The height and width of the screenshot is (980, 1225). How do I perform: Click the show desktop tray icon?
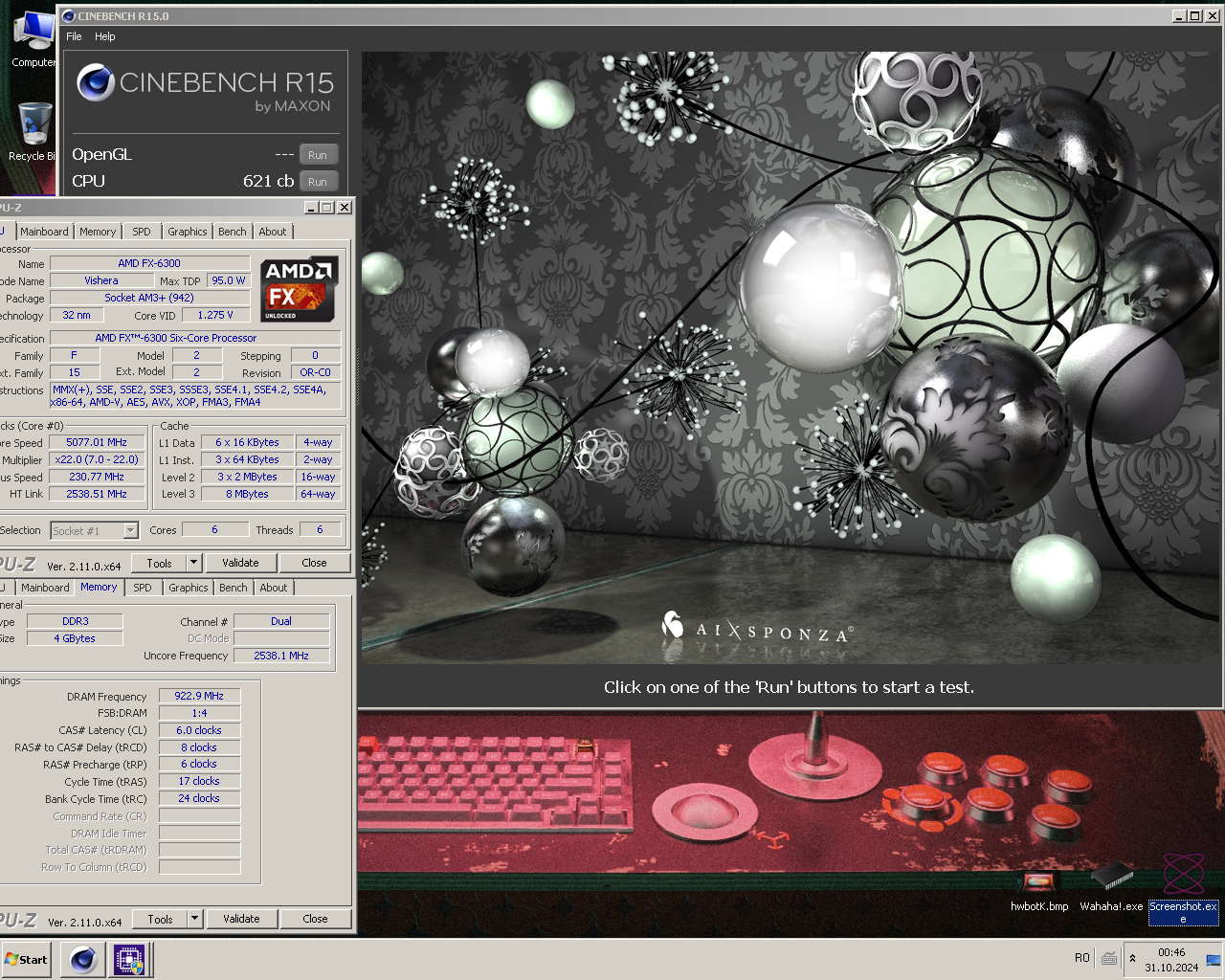pos(1214,959)
